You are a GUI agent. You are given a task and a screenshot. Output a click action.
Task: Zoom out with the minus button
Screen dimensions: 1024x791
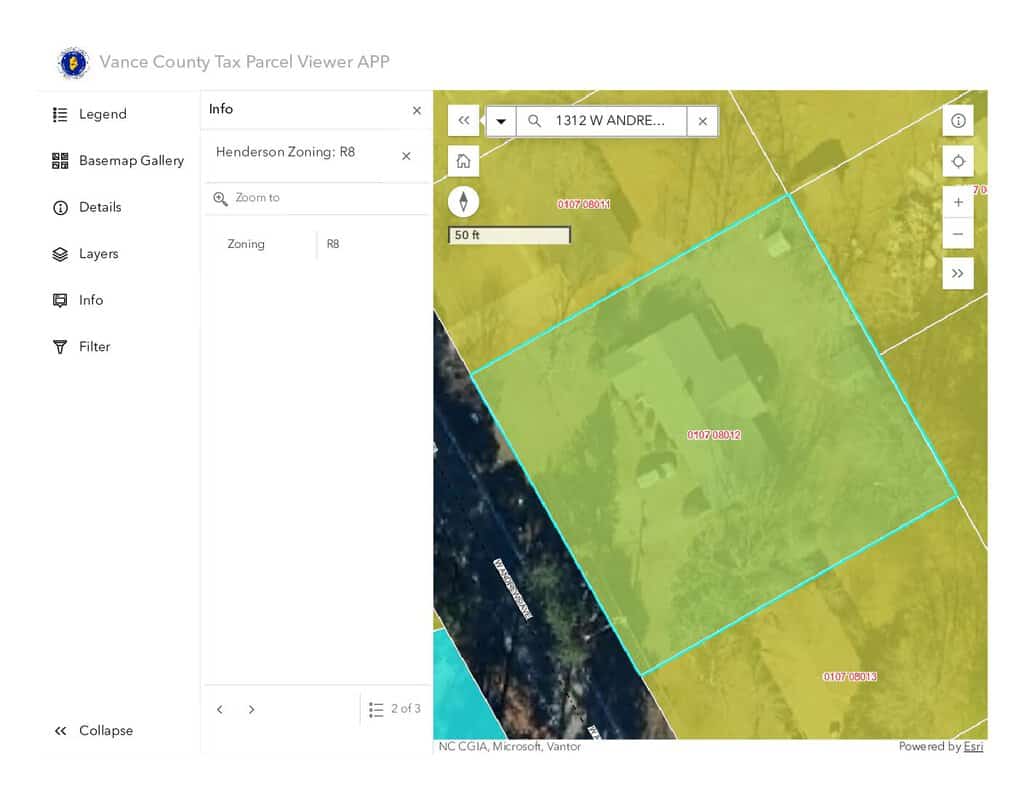tap(958, 234)
